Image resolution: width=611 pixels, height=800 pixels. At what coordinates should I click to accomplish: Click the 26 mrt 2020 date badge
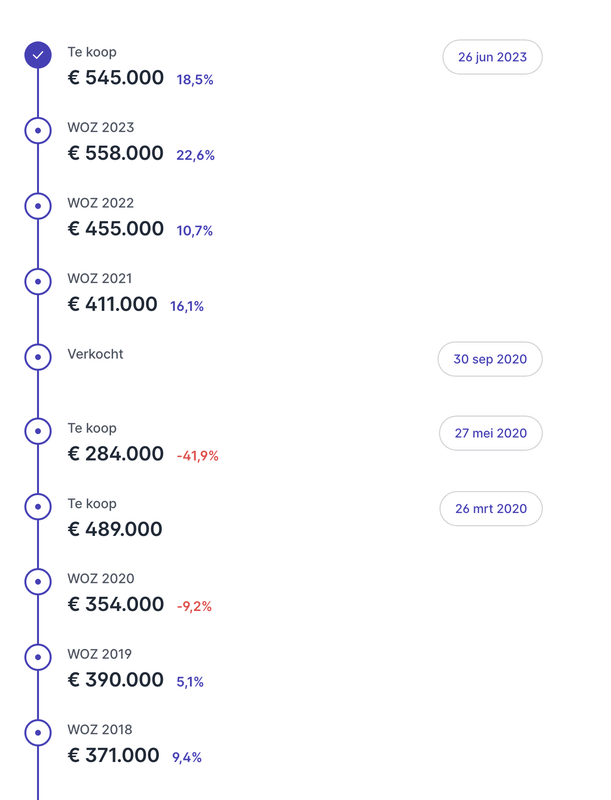point(490,508)
